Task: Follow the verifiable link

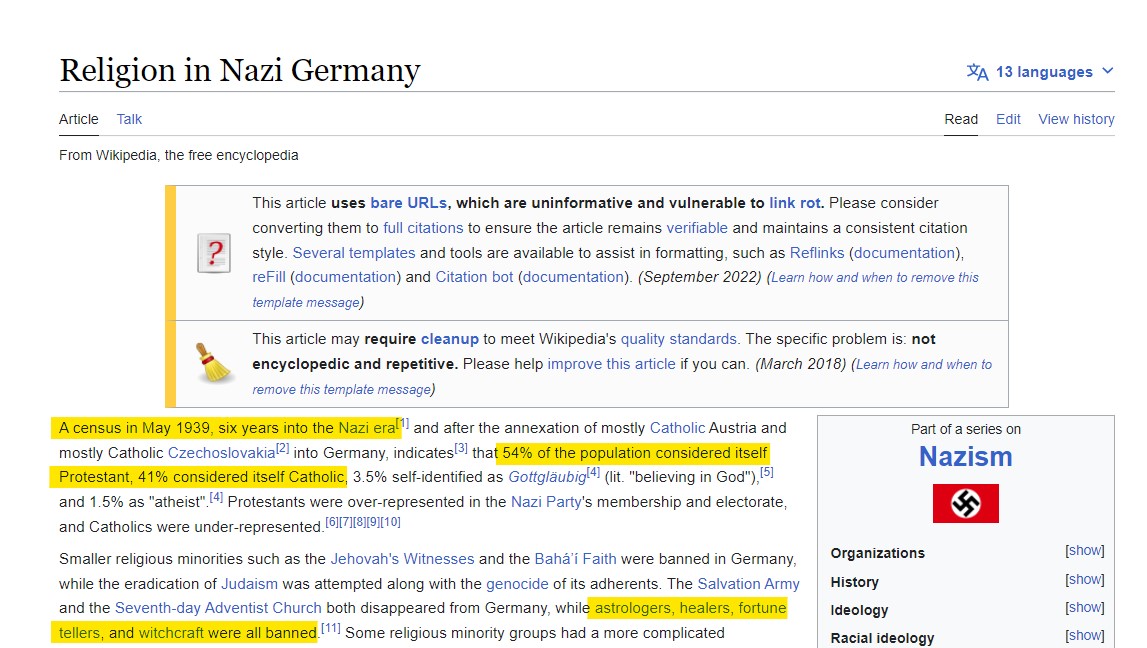Action: pos(696,228)
